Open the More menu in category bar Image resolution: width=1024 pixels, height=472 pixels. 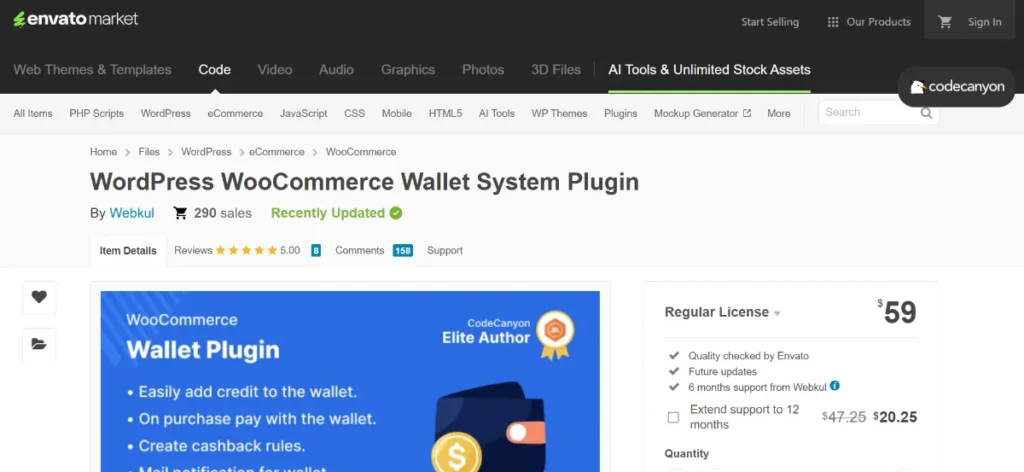[778, 113]
